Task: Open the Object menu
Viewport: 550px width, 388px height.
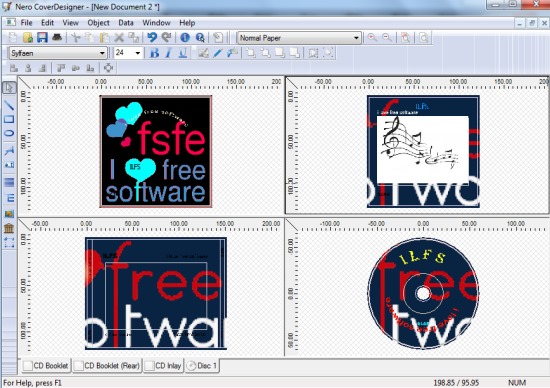Action: pos(99,23)
